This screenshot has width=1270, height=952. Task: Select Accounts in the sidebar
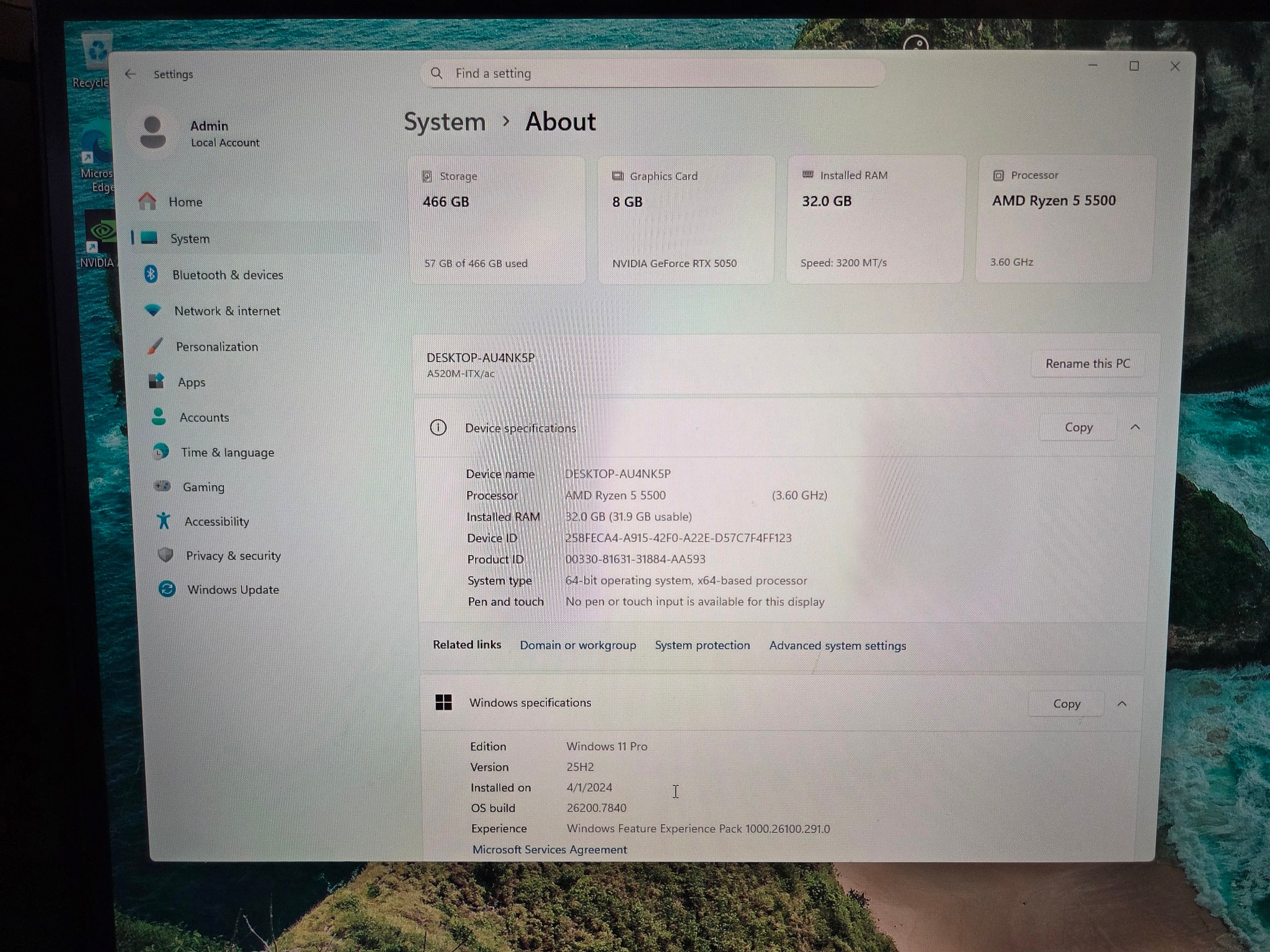(204, 417)
